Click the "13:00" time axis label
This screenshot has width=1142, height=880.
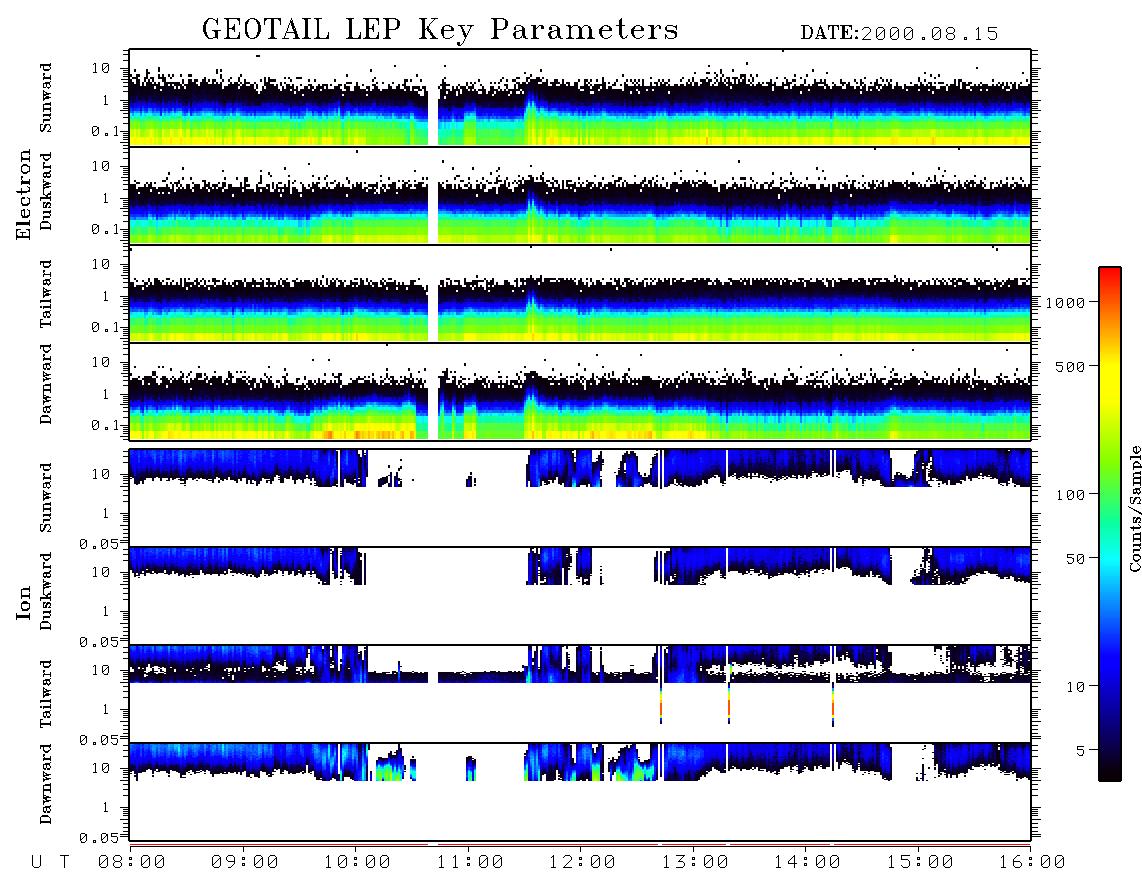(x=695, y=862)
